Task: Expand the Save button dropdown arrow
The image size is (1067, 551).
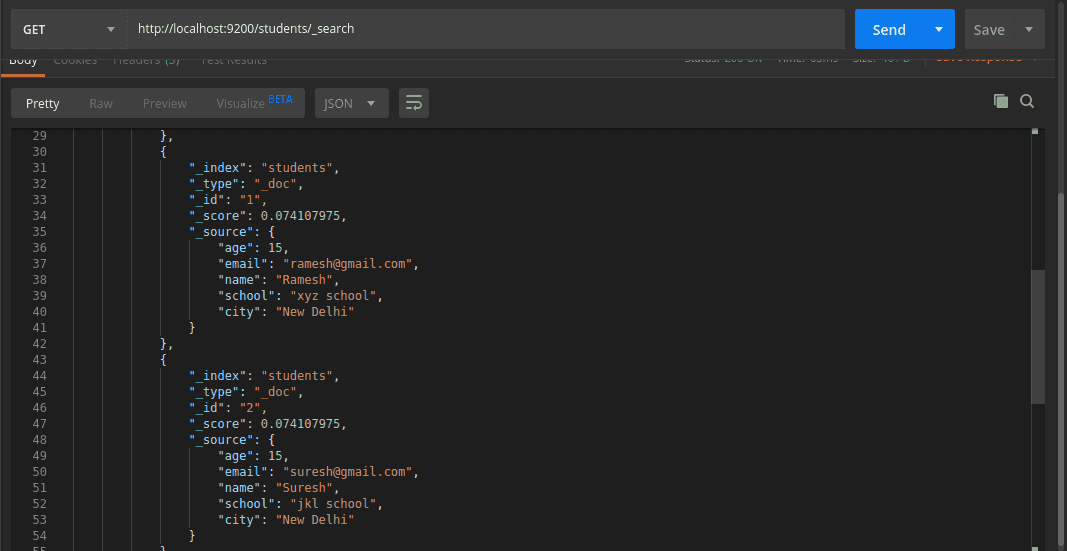Action: pos(1029,29)
